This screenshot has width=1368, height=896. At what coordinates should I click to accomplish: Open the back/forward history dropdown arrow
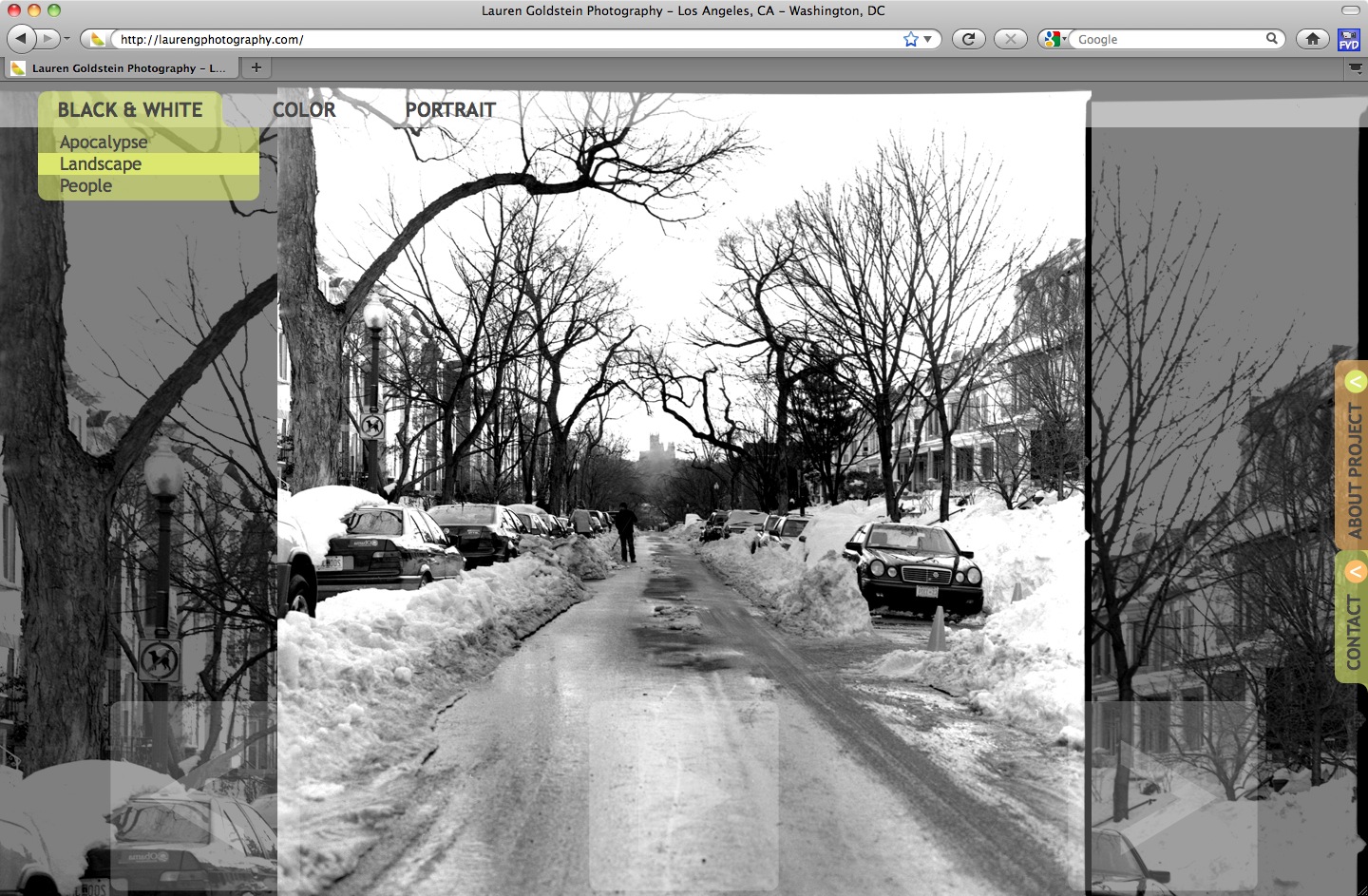tap(66, 39)
